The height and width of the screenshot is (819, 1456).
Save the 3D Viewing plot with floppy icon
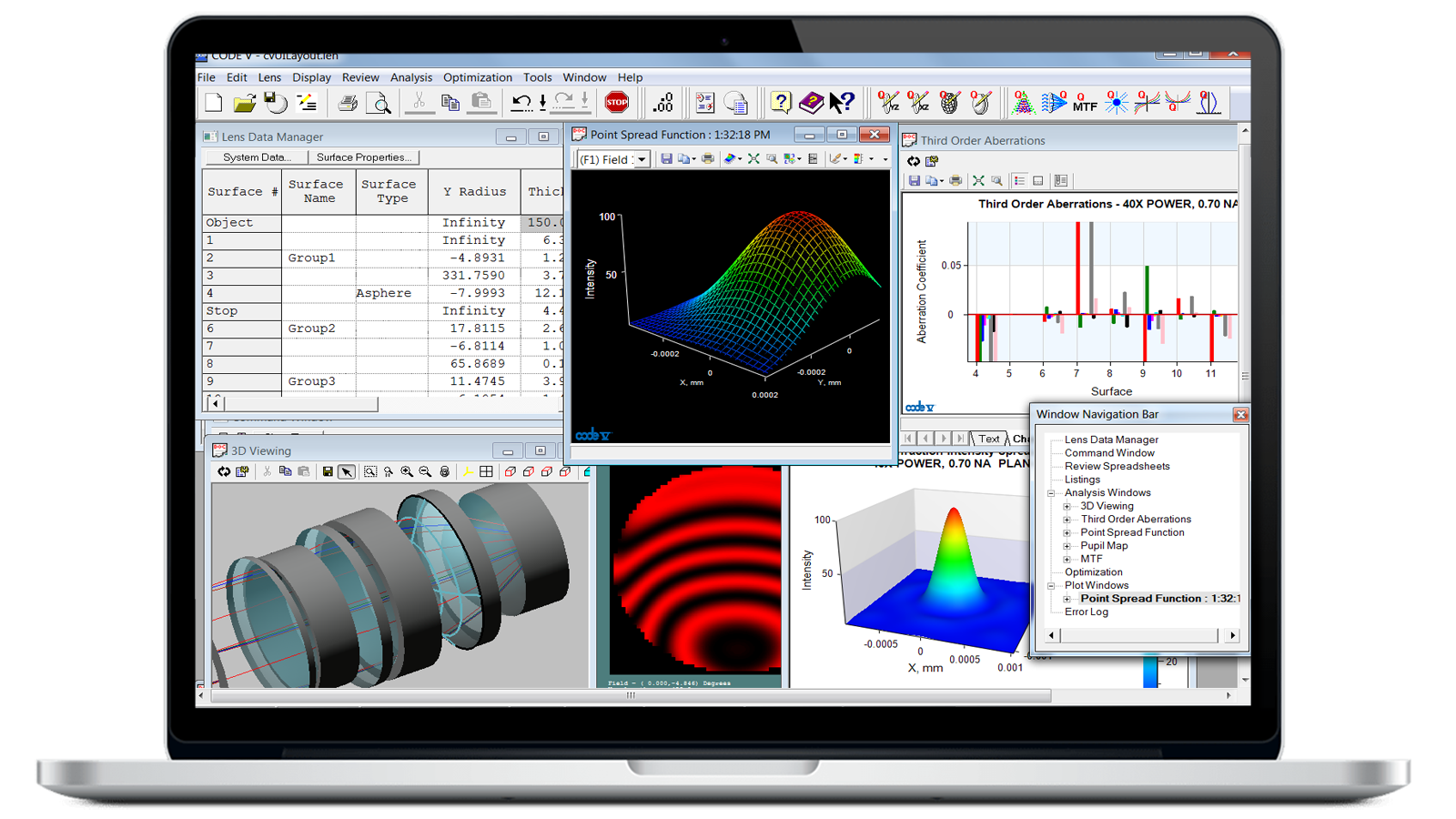point(328,471)
